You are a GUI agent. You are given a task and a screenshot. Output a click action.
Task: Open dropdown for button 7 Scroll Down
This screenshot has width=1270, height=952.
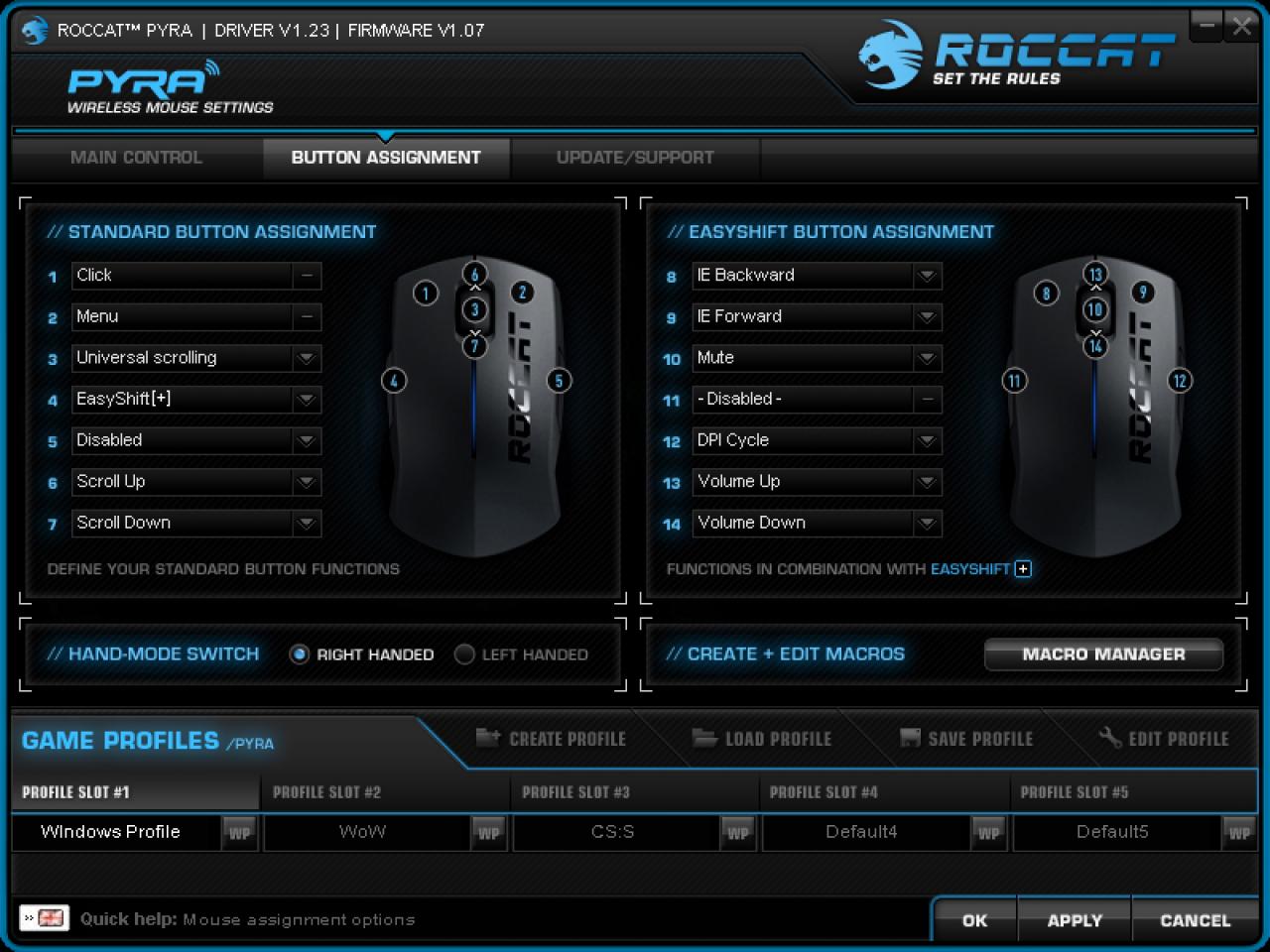click(307, 523)
